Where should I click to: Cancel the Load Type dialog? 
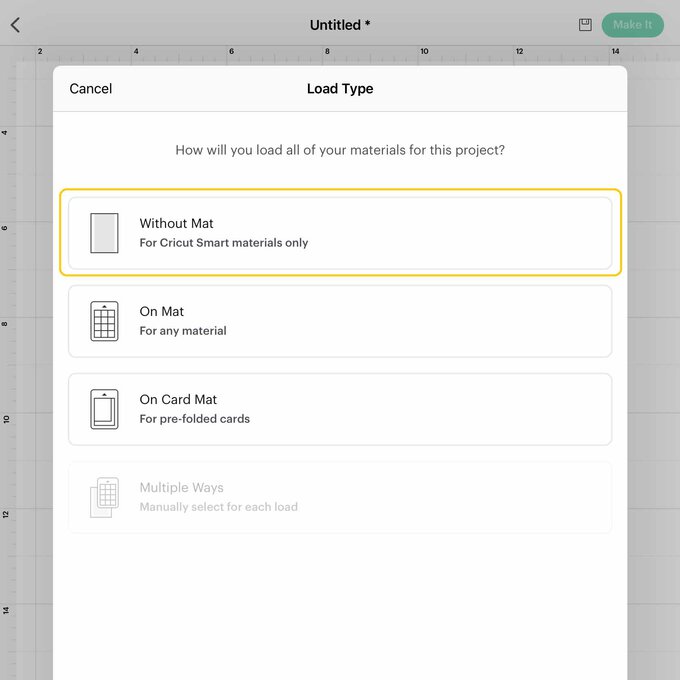91,89
